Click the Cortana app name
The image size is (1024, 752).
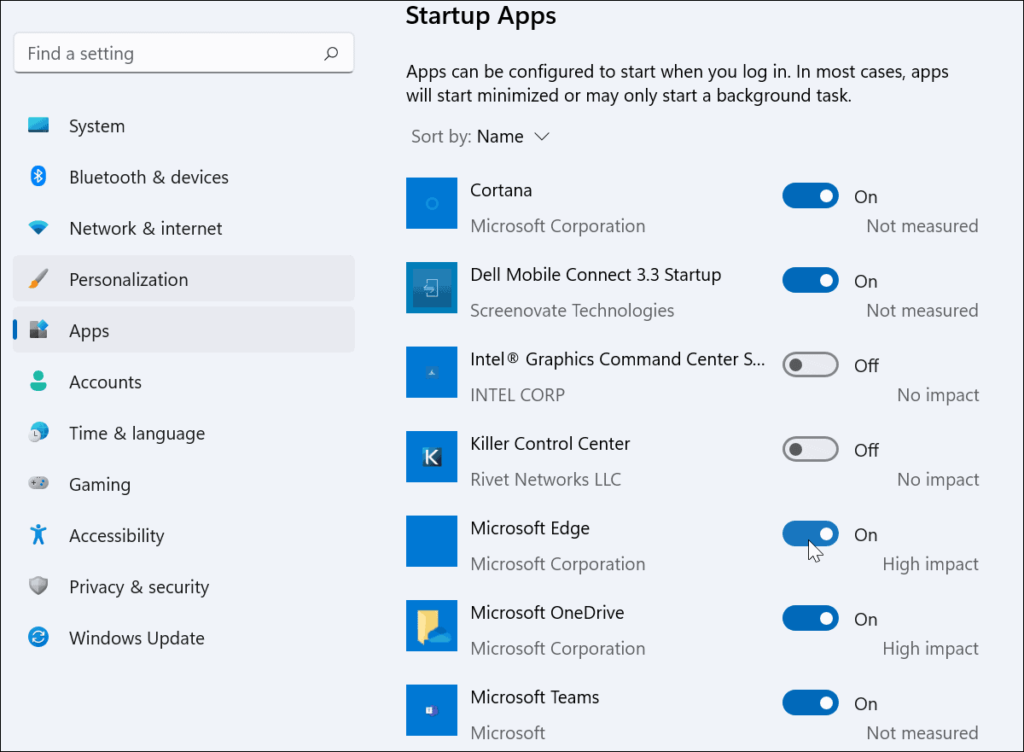pyautogui.click(x=501, y=190)
